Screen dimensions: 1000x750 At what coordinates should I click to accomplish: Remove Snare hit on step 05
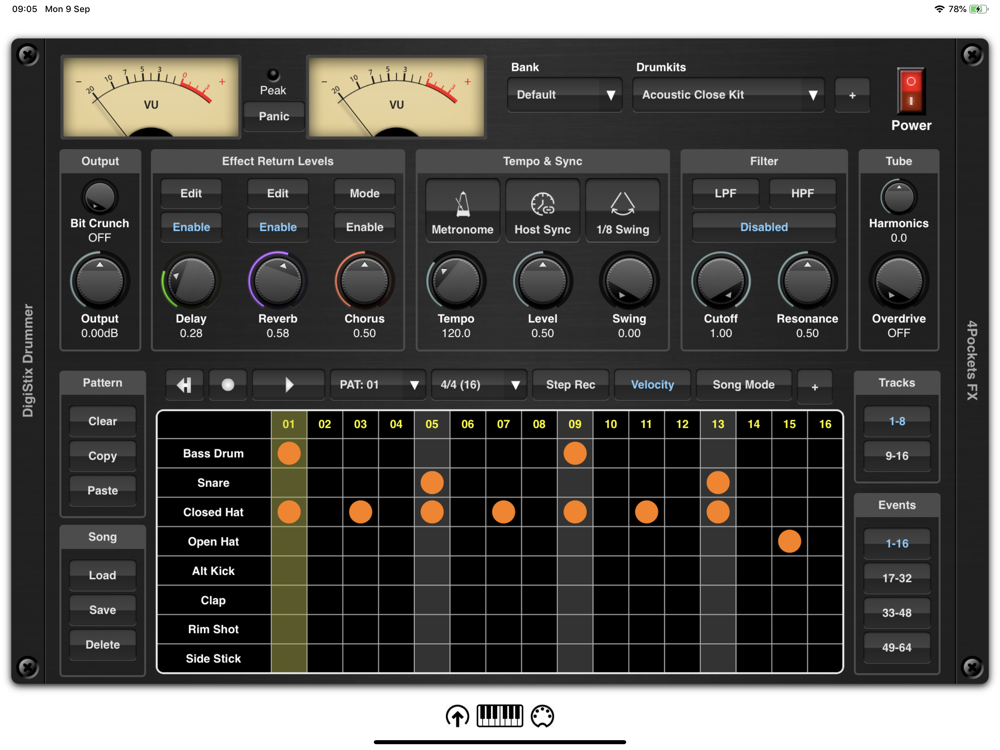pyautogui.click(x=432, y=483)
